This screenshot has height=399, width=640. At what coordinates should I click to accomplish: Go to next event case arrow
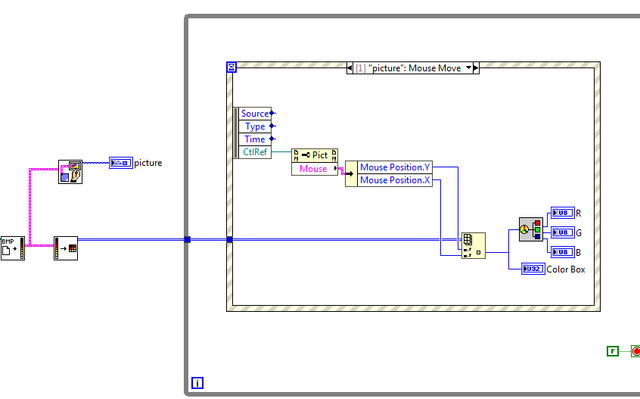[476, 68]
